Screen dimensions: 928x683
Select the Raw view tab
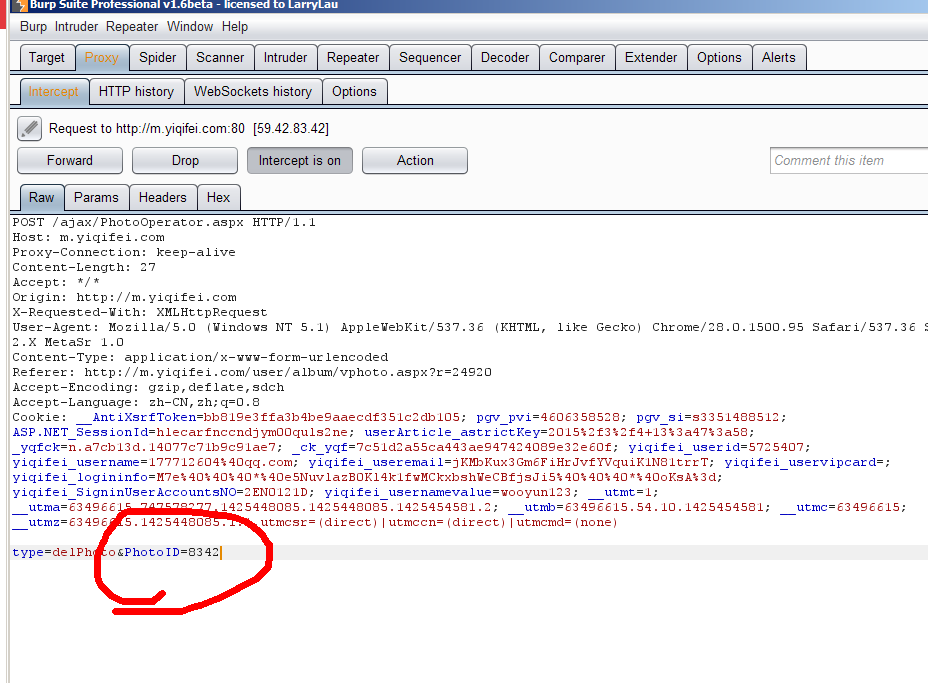pyautogui.click(x=41, y=197)
